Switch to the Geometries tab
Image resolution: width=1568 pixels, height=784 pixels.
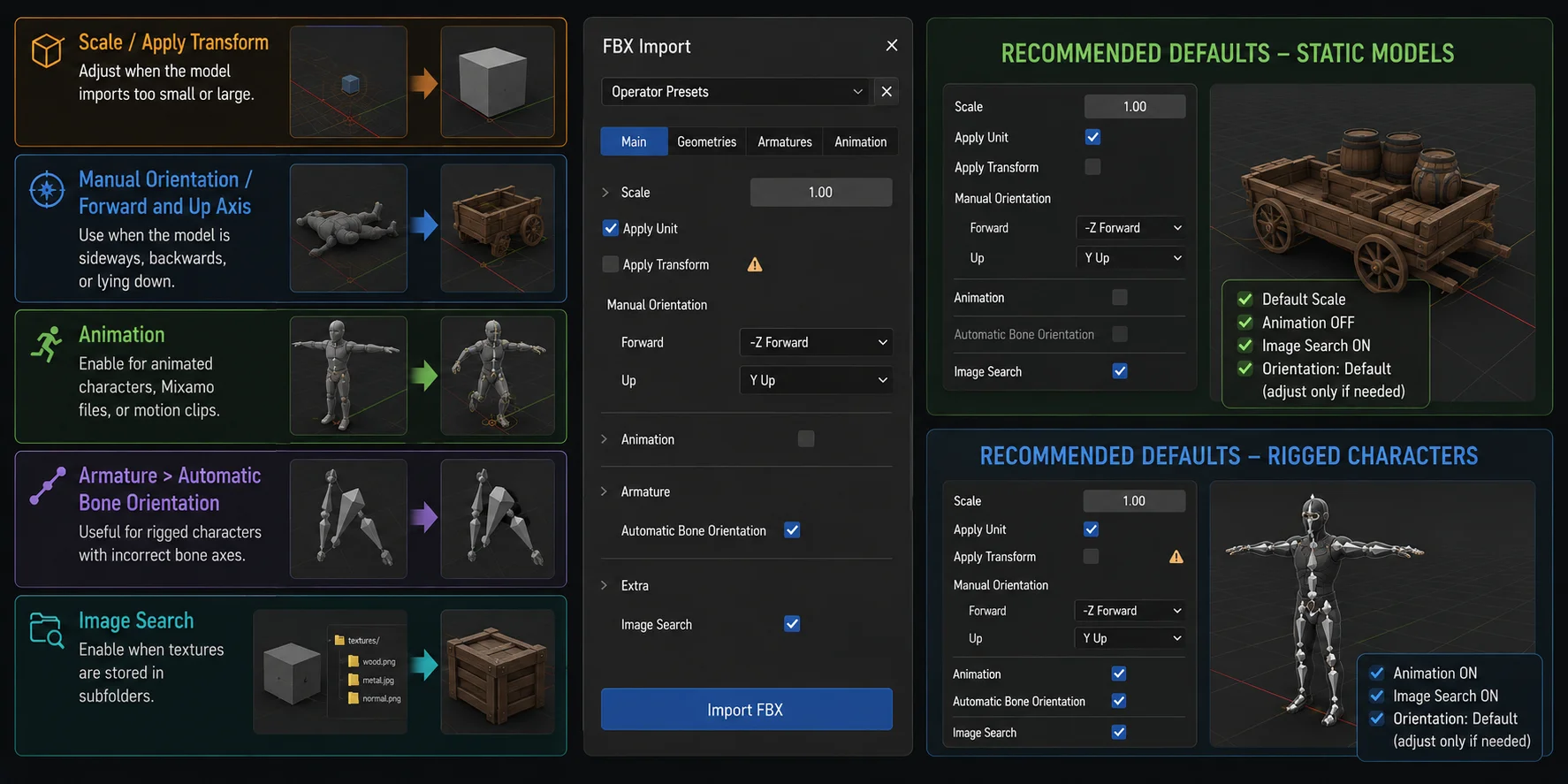[x=706, y=141]
